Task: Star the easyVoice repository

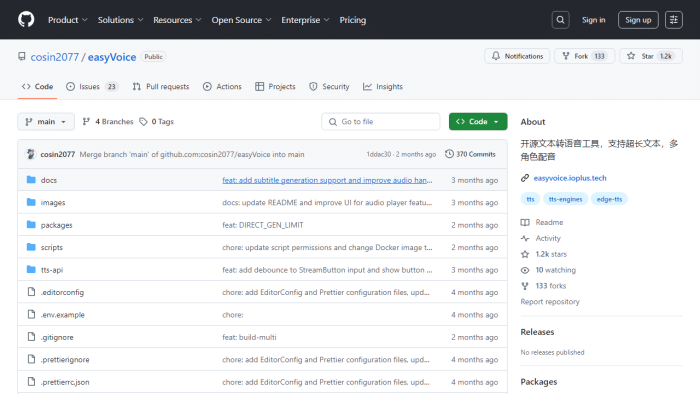Action: pos(650,56)
